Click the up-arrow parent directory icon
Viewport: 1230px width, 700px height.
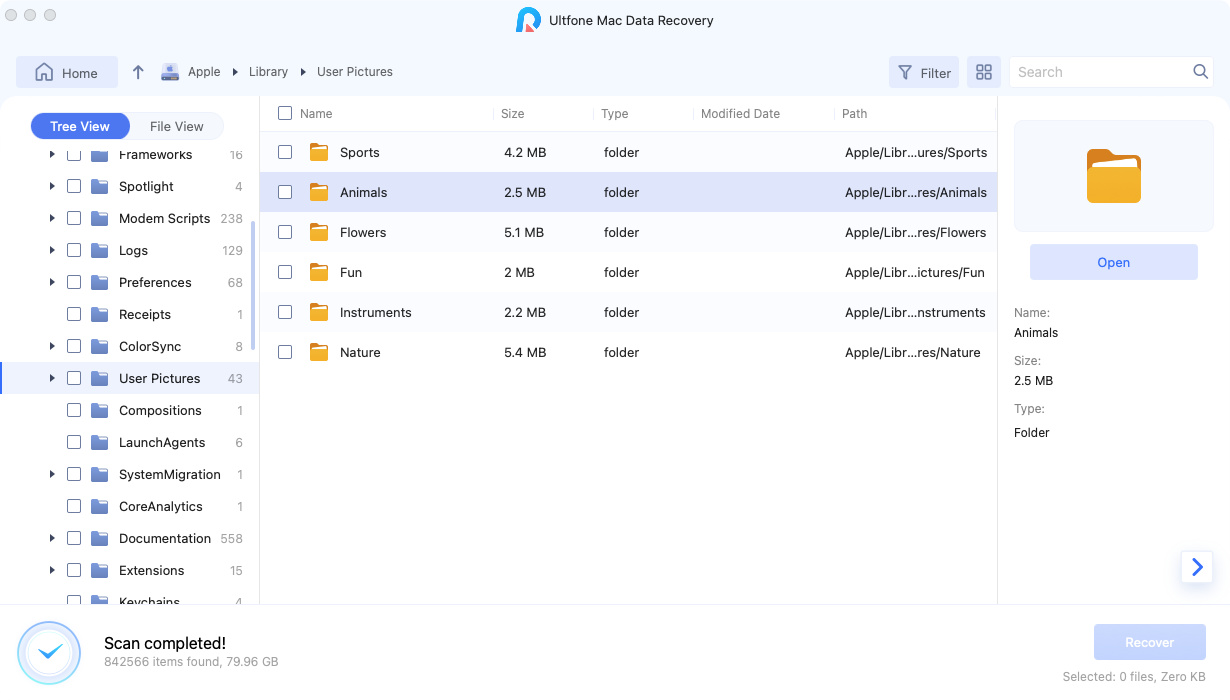pyautogui.click(x=138, y=72)
